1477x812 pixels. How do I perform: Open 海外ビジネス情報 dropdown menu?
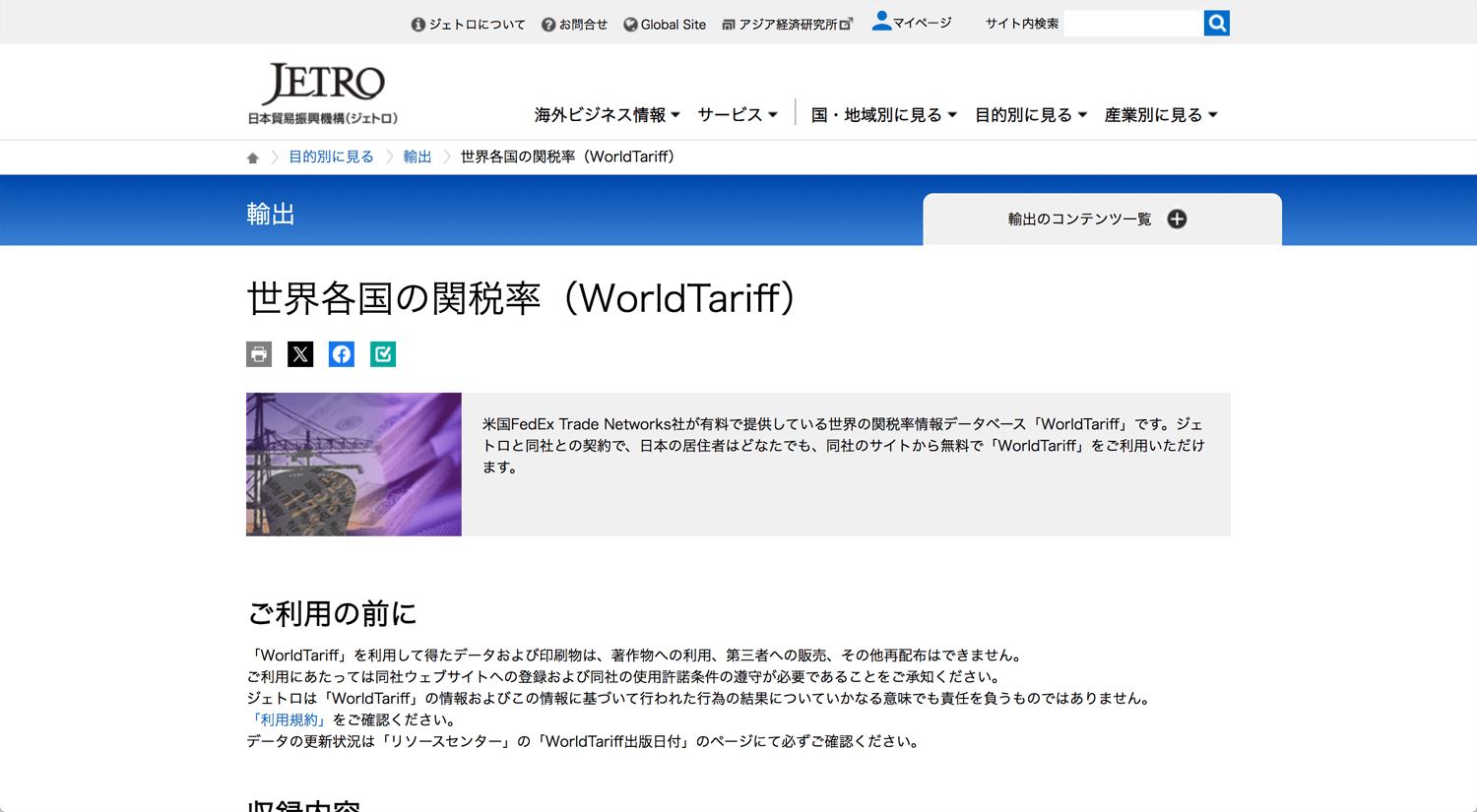coord(608,115)
